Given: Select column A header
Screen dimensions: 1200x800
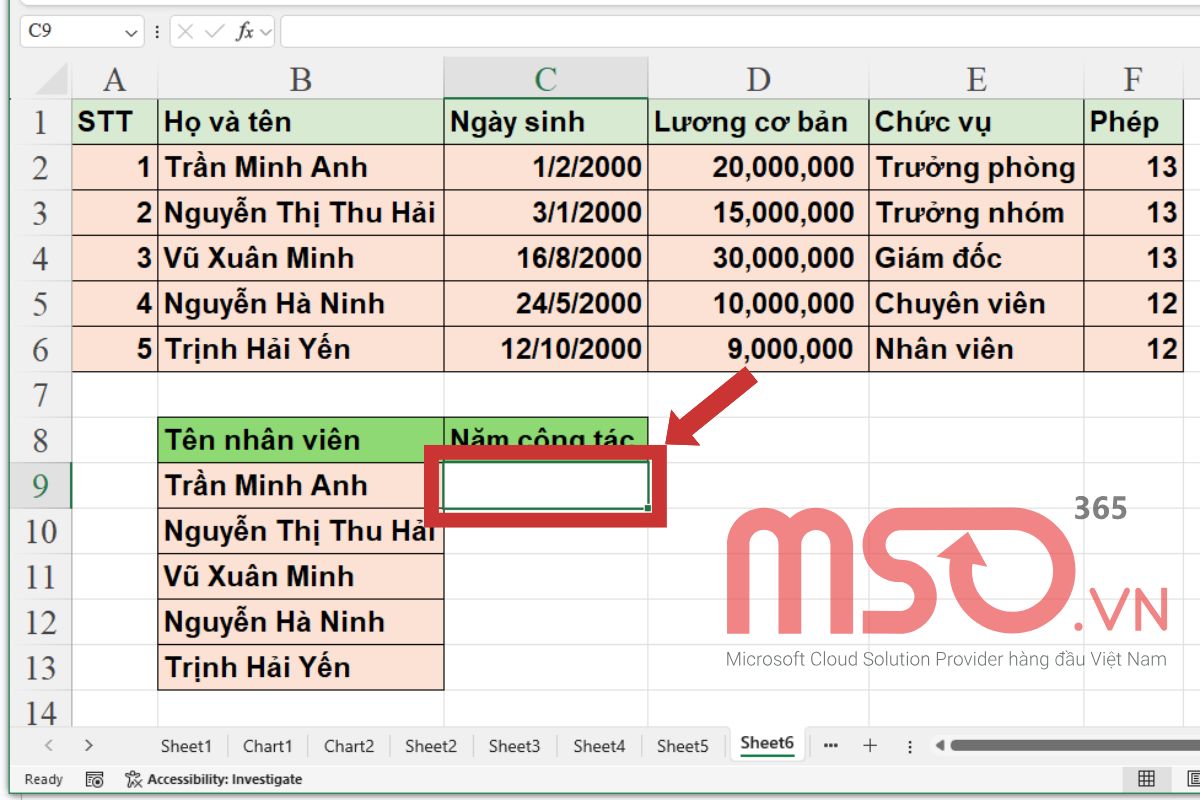Looking at the screenshot, I should [115, 79].
